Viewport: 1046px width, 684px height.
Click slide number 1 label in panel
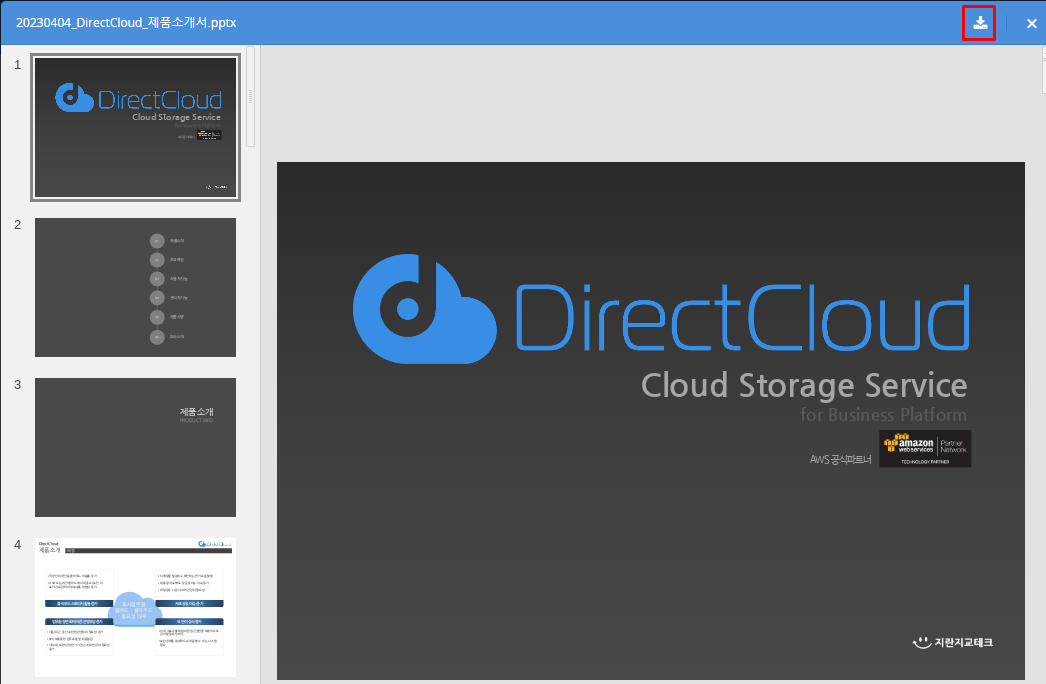pyautogui.click(x=17, y=65)
